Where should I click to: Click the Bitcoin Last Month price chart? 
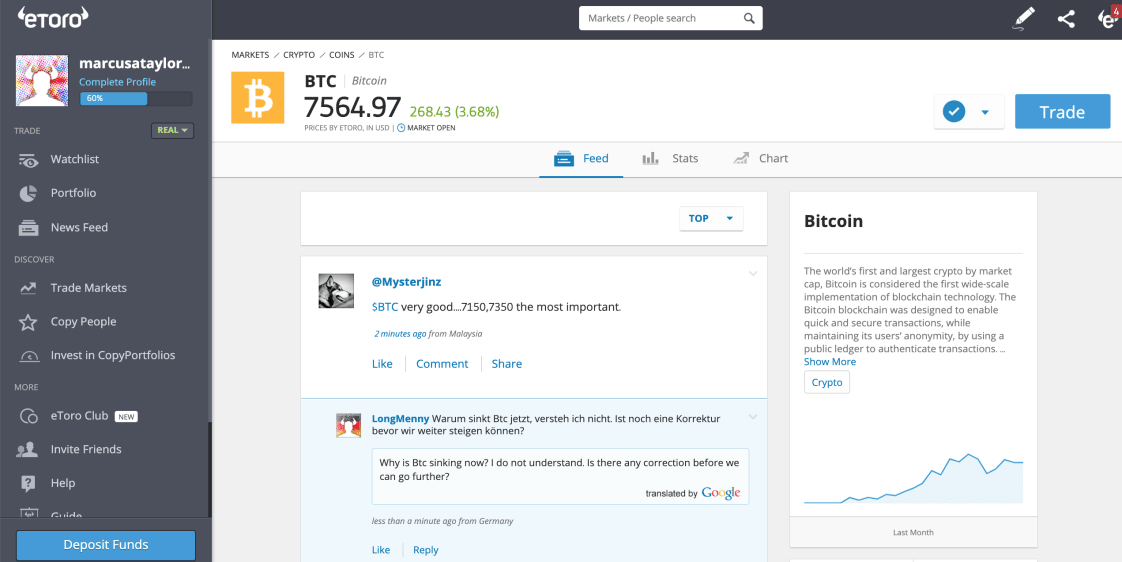point(914,478)
